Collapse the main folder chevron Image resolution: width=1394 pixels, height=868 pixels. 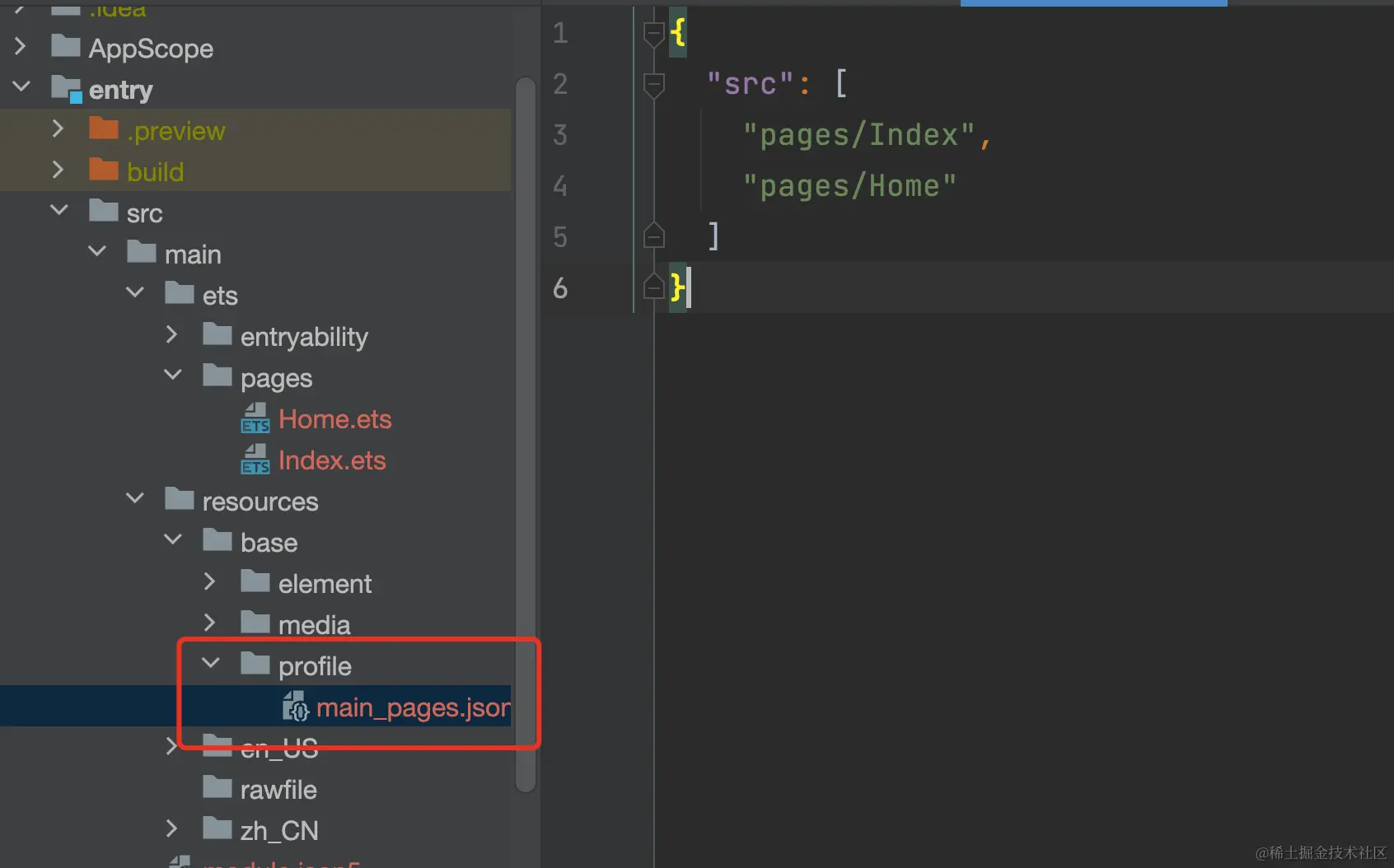[x=97, y=251]
